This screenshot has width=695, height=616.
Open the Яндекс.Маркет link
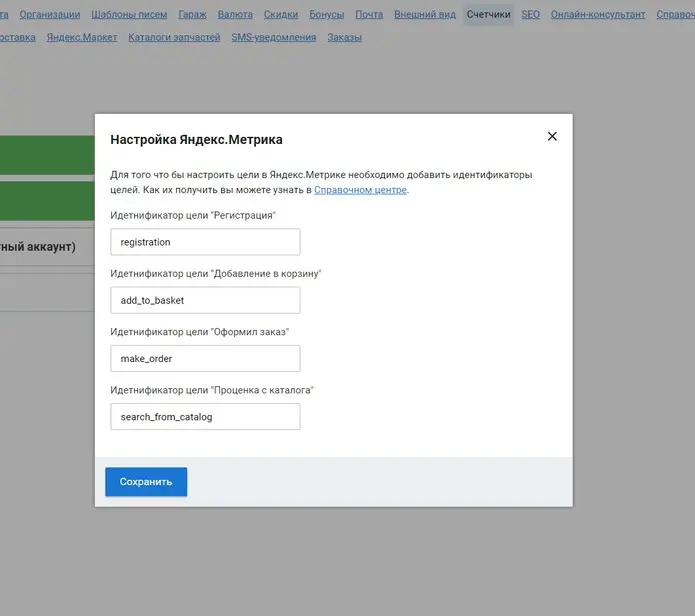point(82,38)
